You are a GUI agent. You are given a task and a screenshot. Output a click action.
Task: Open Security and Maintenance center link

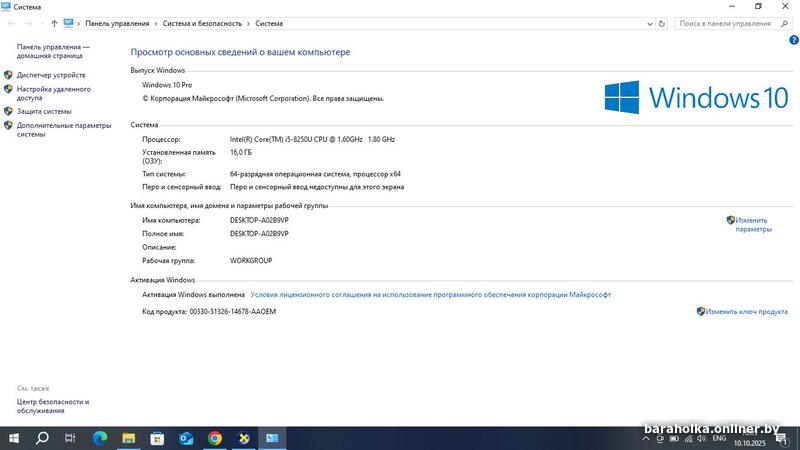click(x=53, y=406)
